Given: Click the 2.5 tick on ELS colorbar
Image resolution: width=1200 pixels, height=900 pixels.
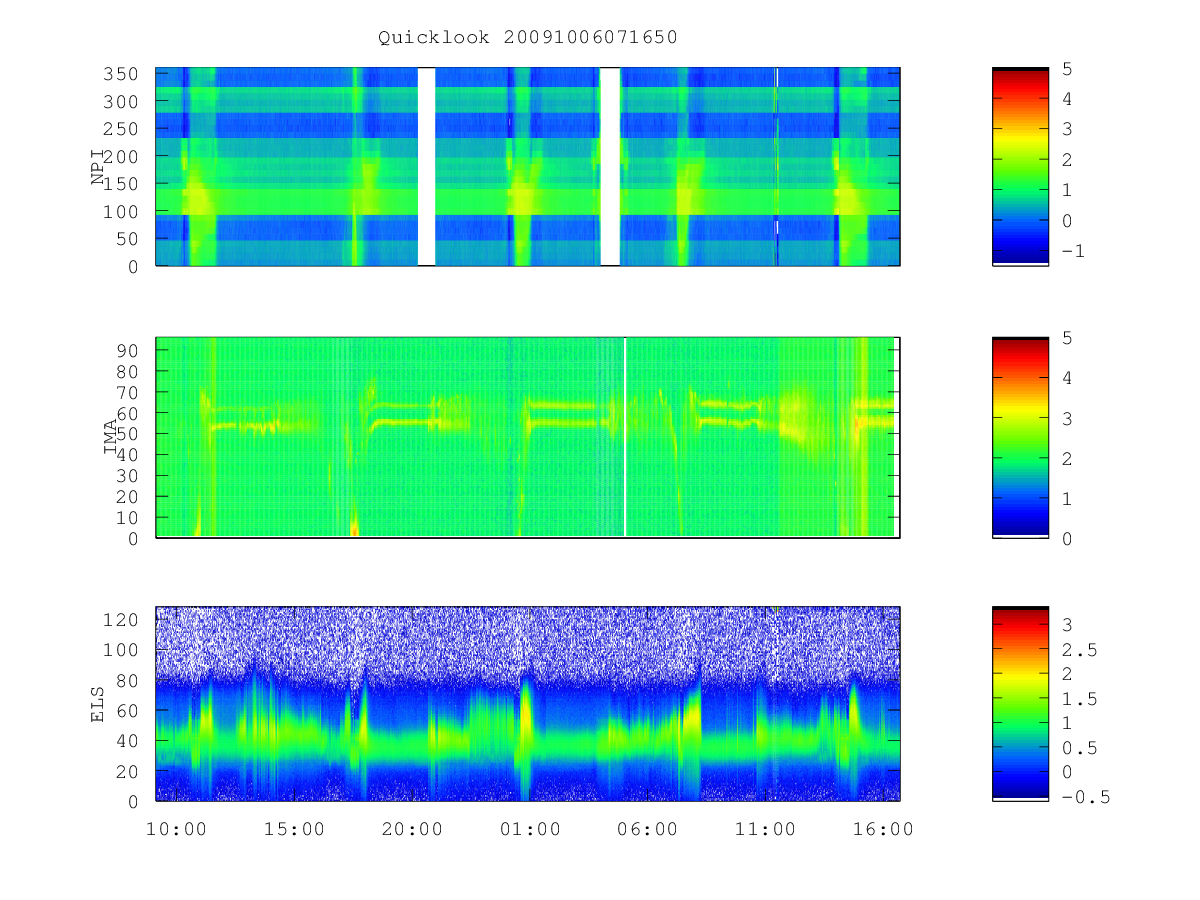Looking at the screenshot, I should (x=1078, y=650).
